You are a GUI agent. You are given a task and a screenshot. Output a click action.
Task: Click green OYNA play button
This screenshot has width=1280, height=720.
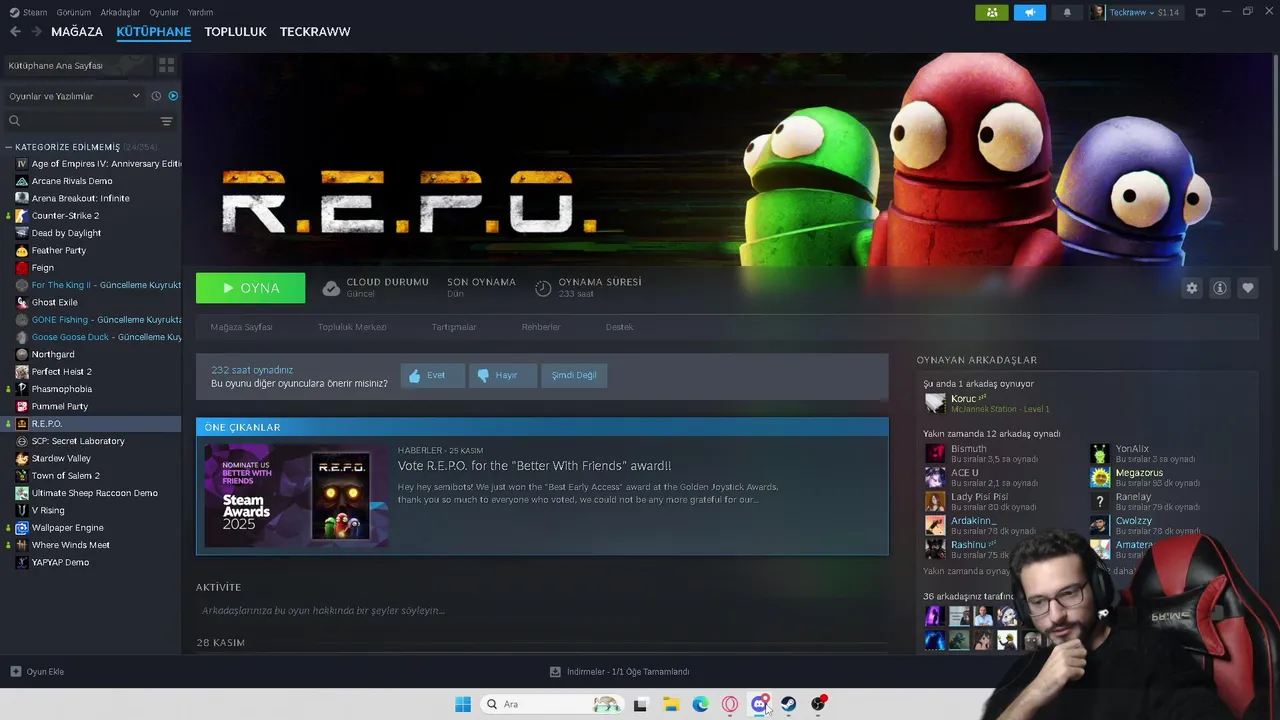click(251, 288)
